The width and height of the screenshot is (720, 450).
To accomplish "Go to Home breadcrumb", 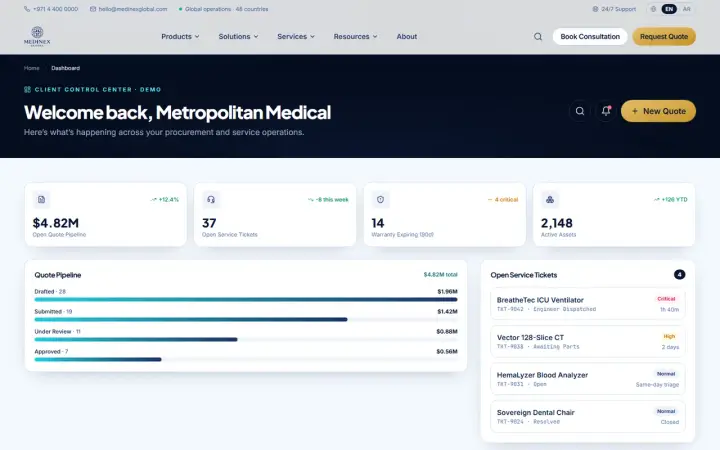I will [x=32, y=68].
